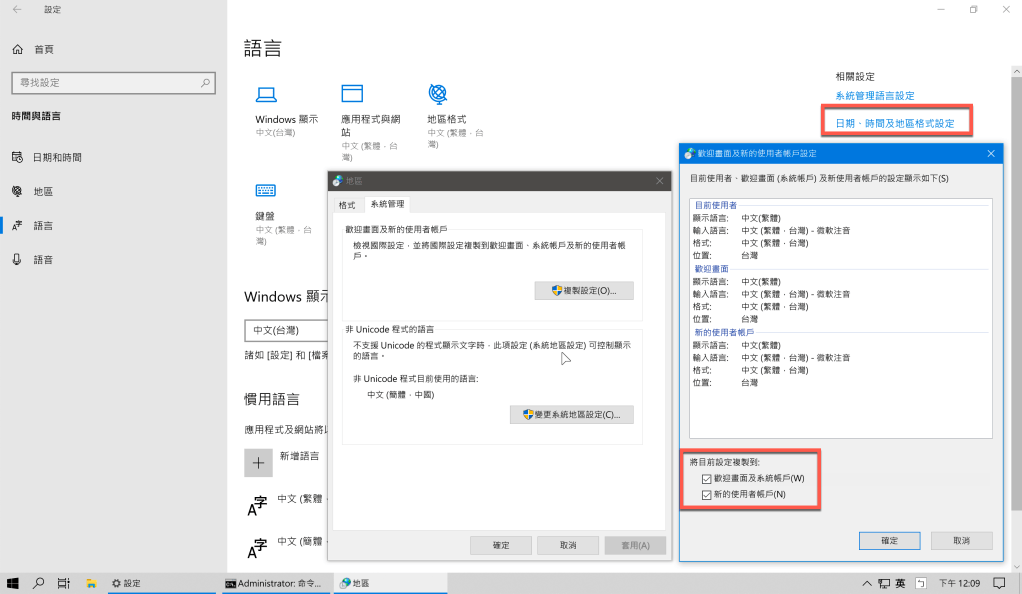This screenshot has width=1022, height=594.
Task: Open the 鍵盤 keyboard icon
Action: pos(265,190)
